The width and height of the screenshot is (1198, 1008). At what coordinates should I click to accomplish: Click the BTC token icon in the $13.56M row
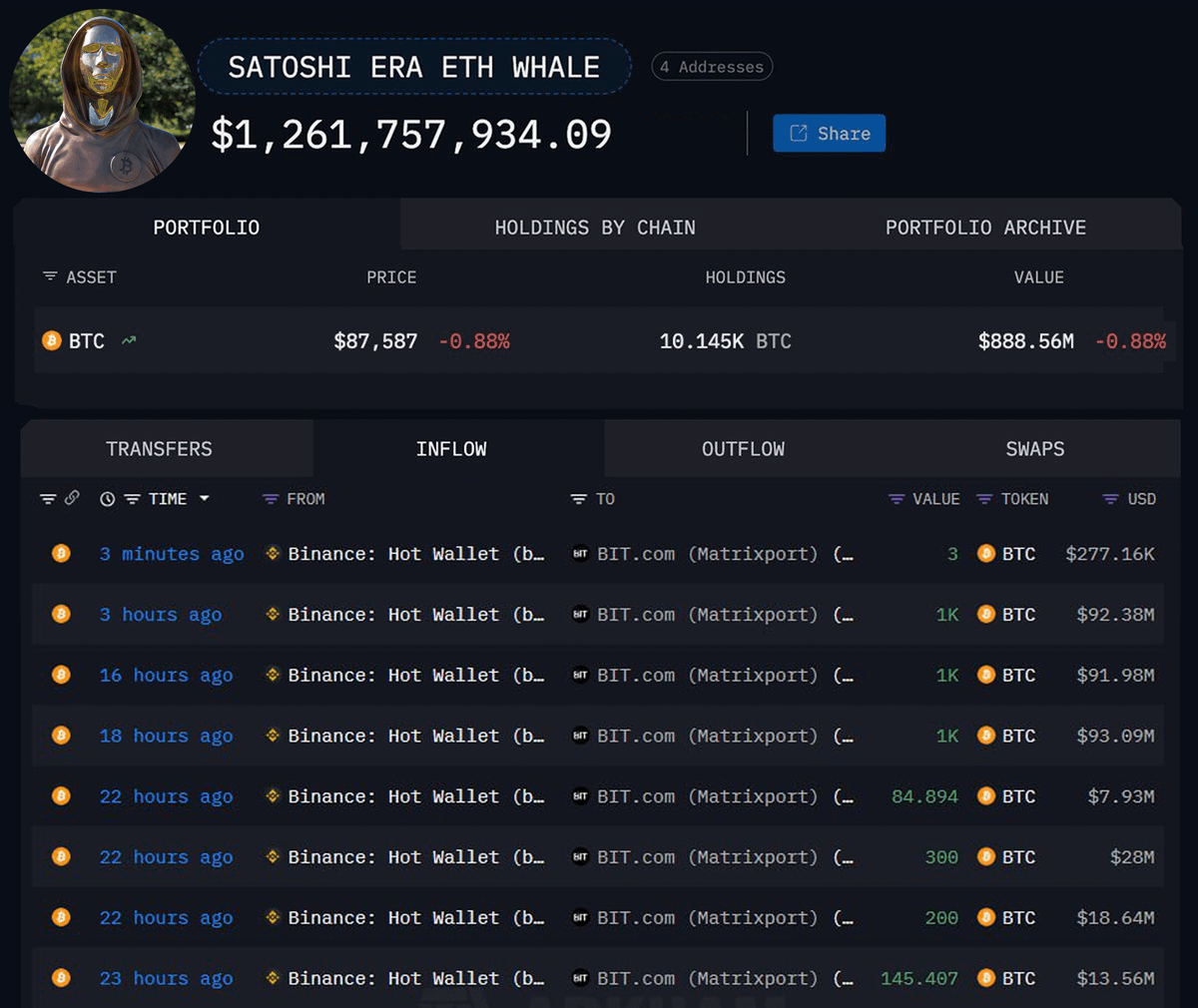tap(986, 978)
